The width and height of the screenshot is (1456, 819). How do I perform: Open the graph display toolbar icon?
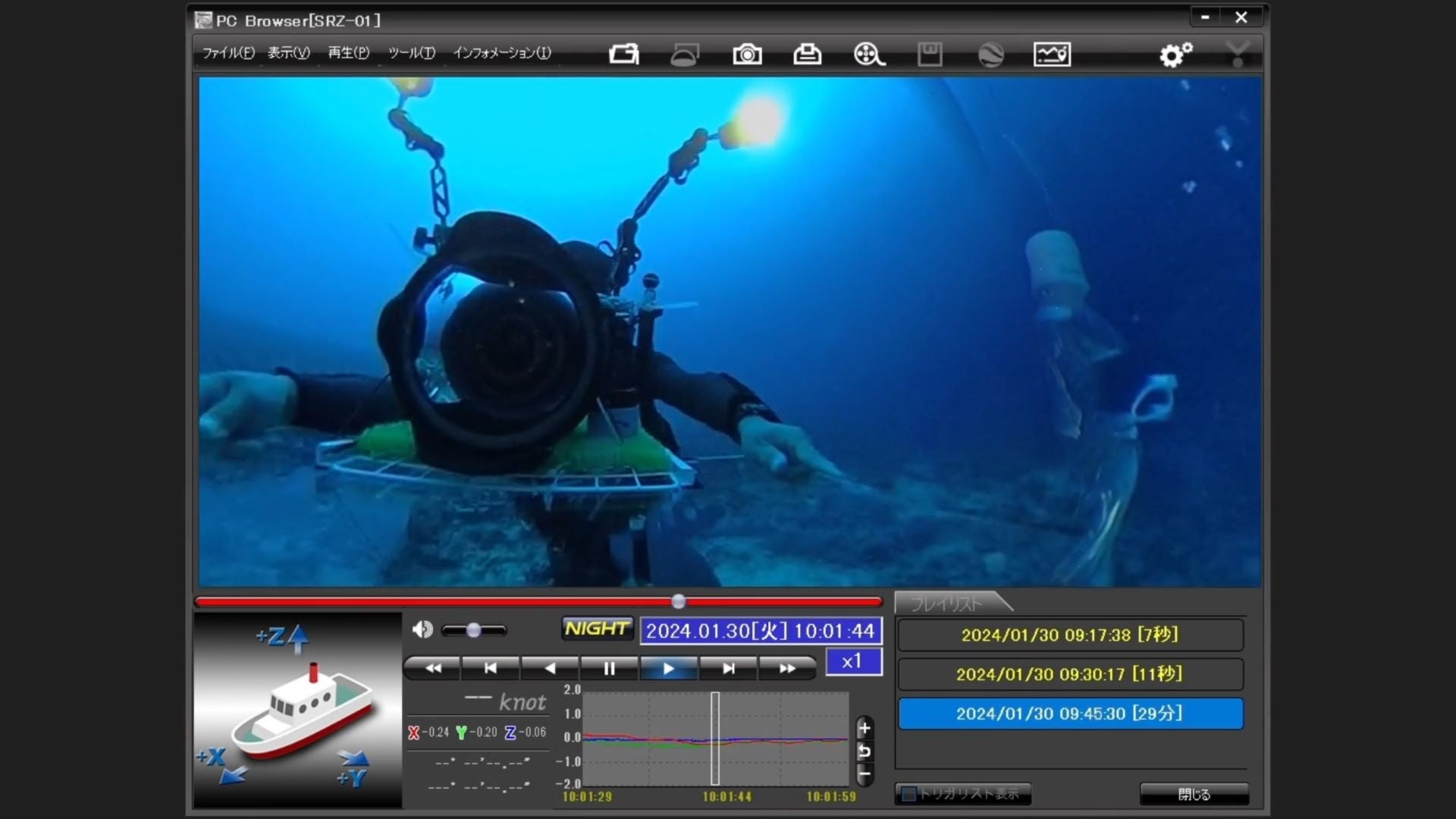tap(1052, 54)
